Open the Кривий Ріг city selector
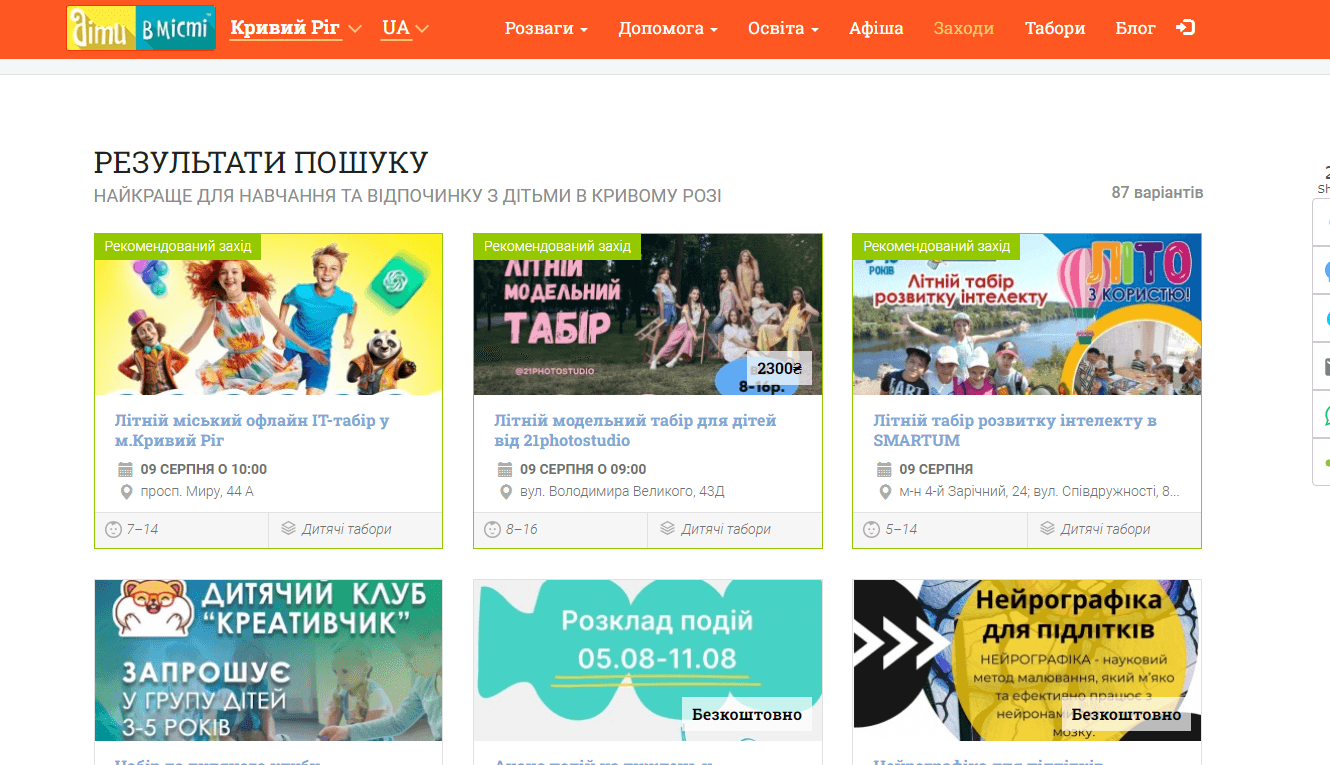The height and width of the screenshot is (765, 1330). [296, 28]
